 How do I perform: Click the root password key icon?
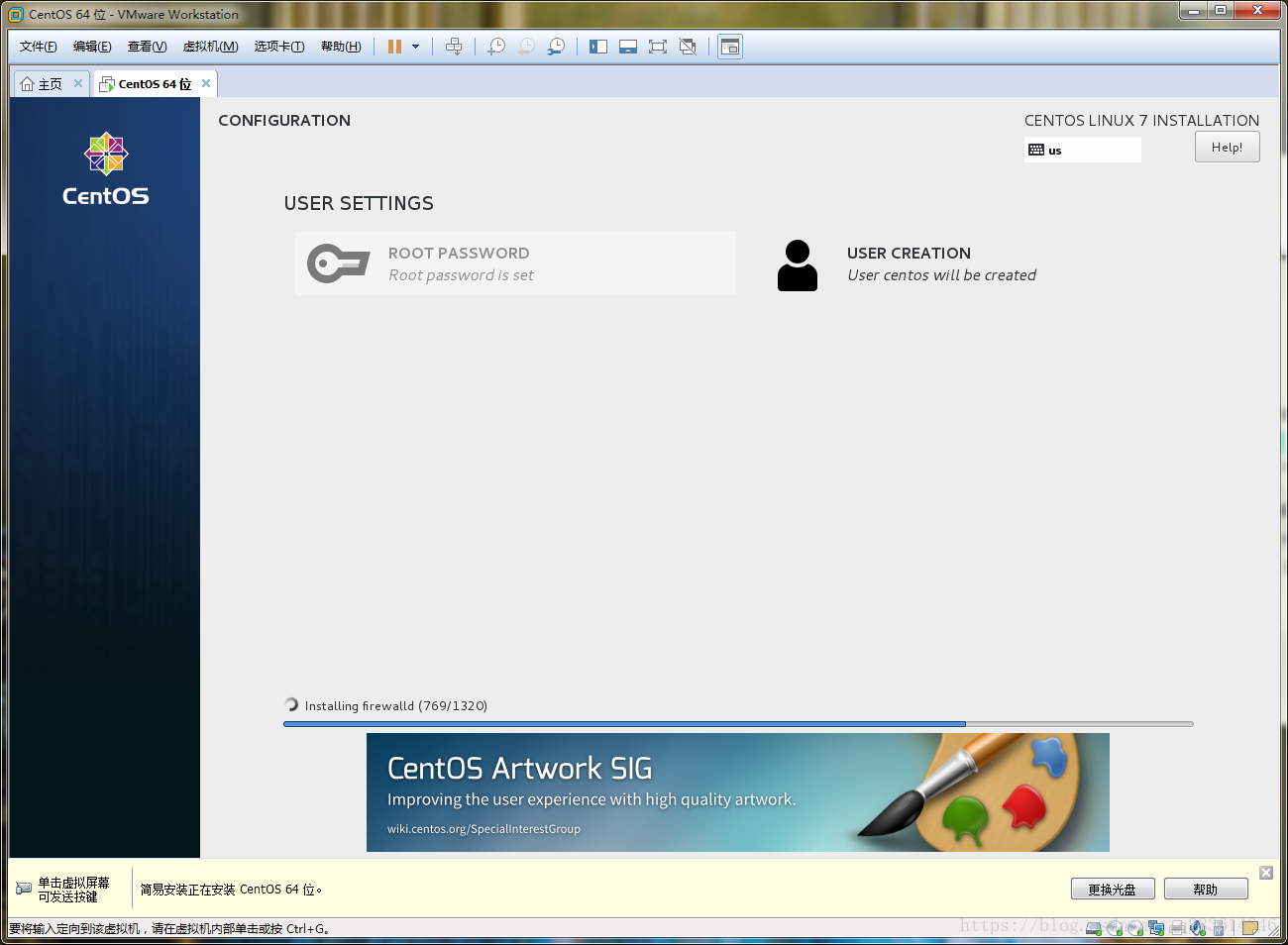[x=338, y=263]
